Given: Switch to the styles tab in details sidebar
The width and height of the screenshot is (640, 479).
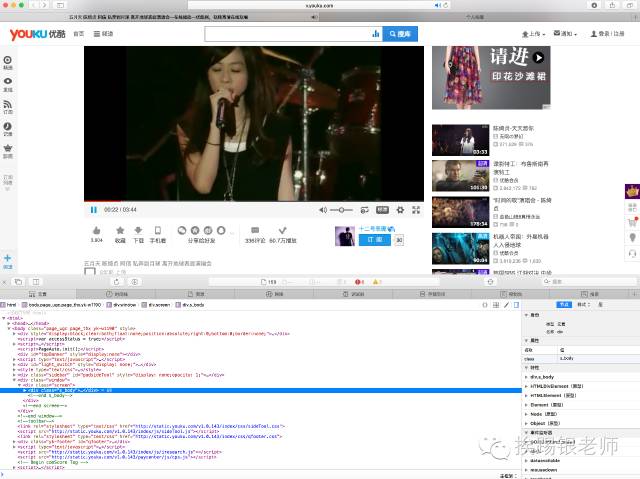Looking at the screenshot, I should click(583, 304).
